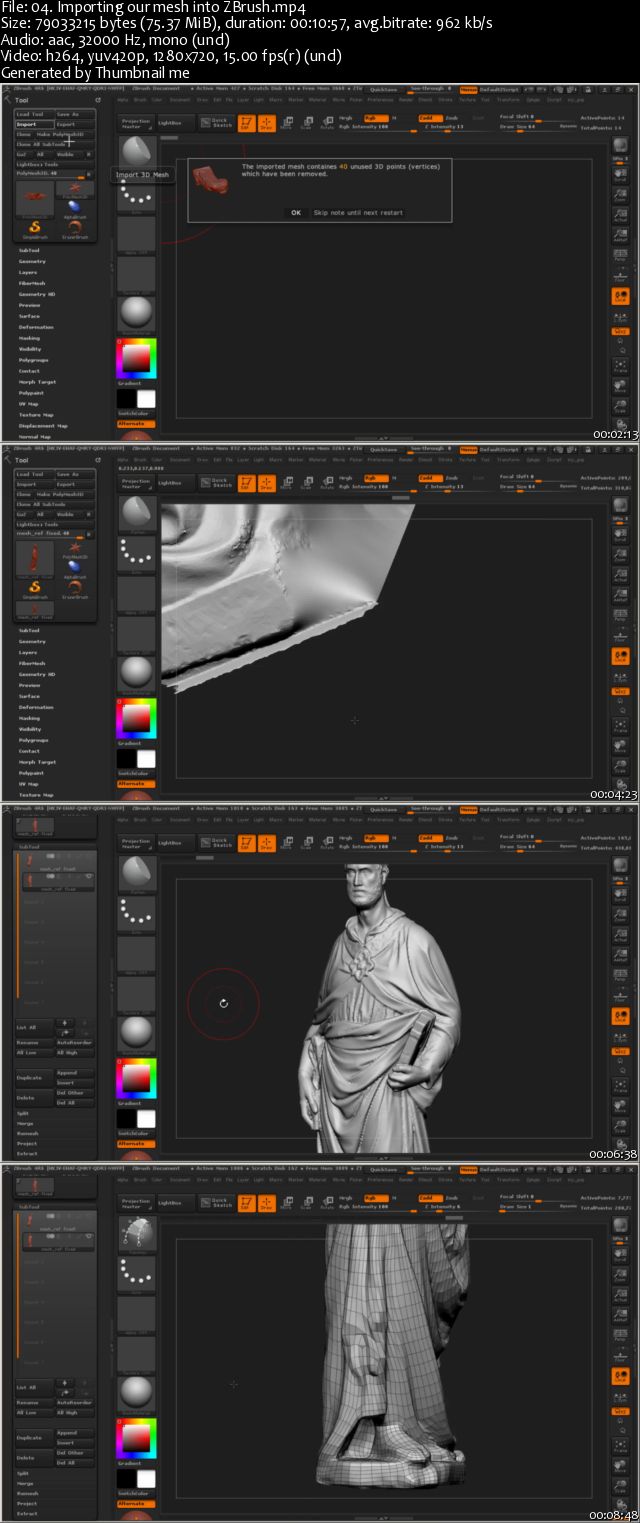
Task: Toggle Zsub in the 00:02:13 frame
Action: pos(452,117)
